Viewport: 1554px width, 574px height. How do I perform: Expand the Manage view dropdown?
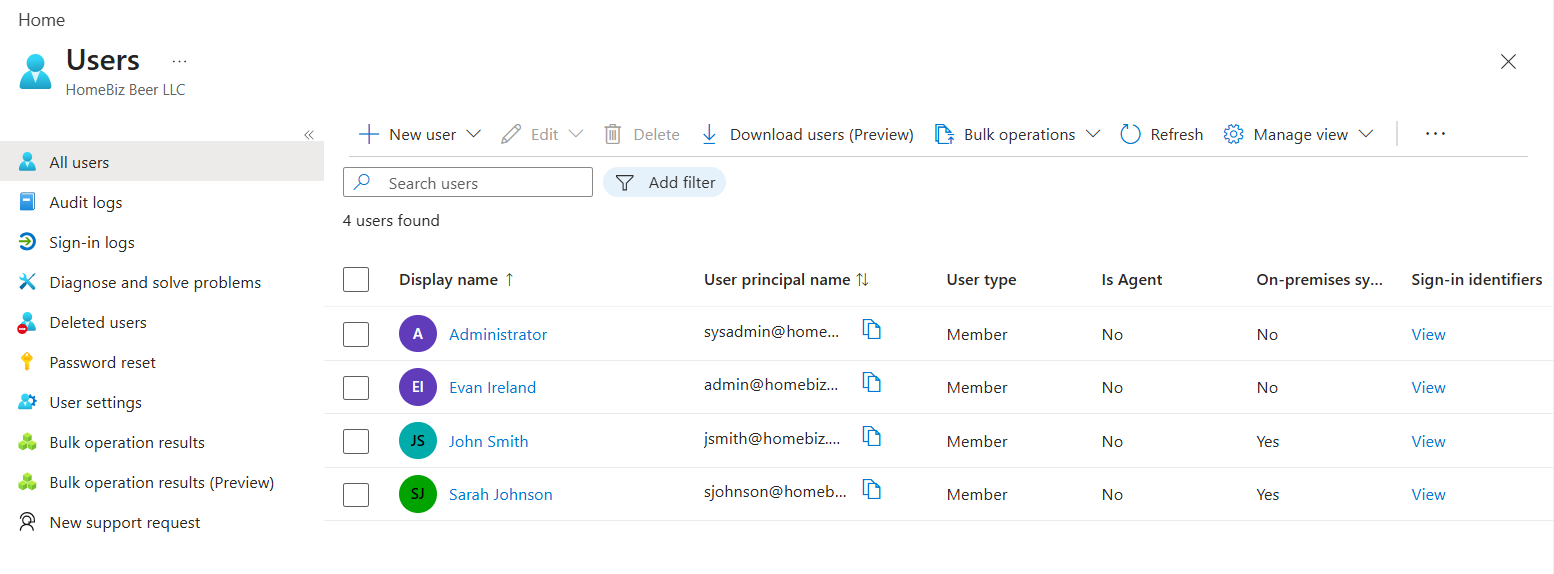click(1366, 134)
